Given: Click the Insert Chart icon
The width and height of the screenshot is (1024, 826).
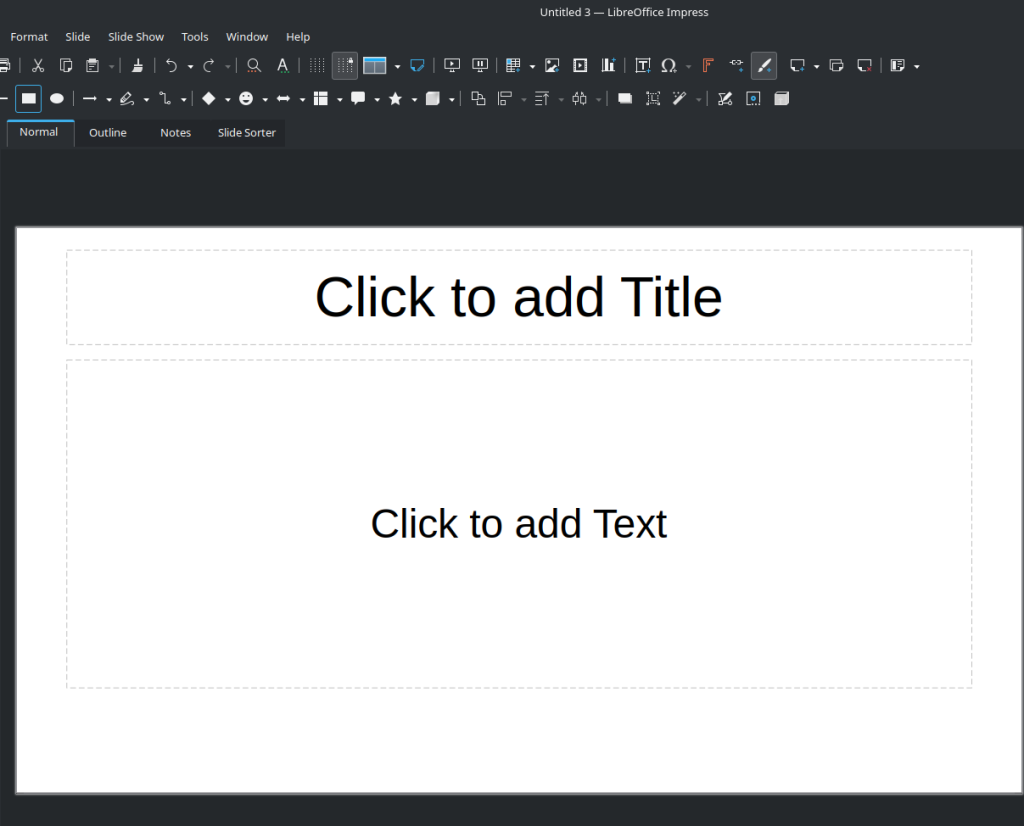Looking at the screenshot, I should (608, 66).
